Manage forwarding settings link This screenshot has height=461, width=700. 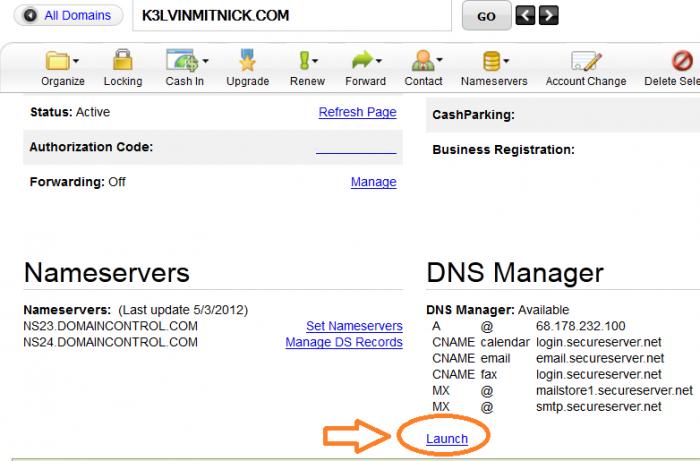pos(373,182)
